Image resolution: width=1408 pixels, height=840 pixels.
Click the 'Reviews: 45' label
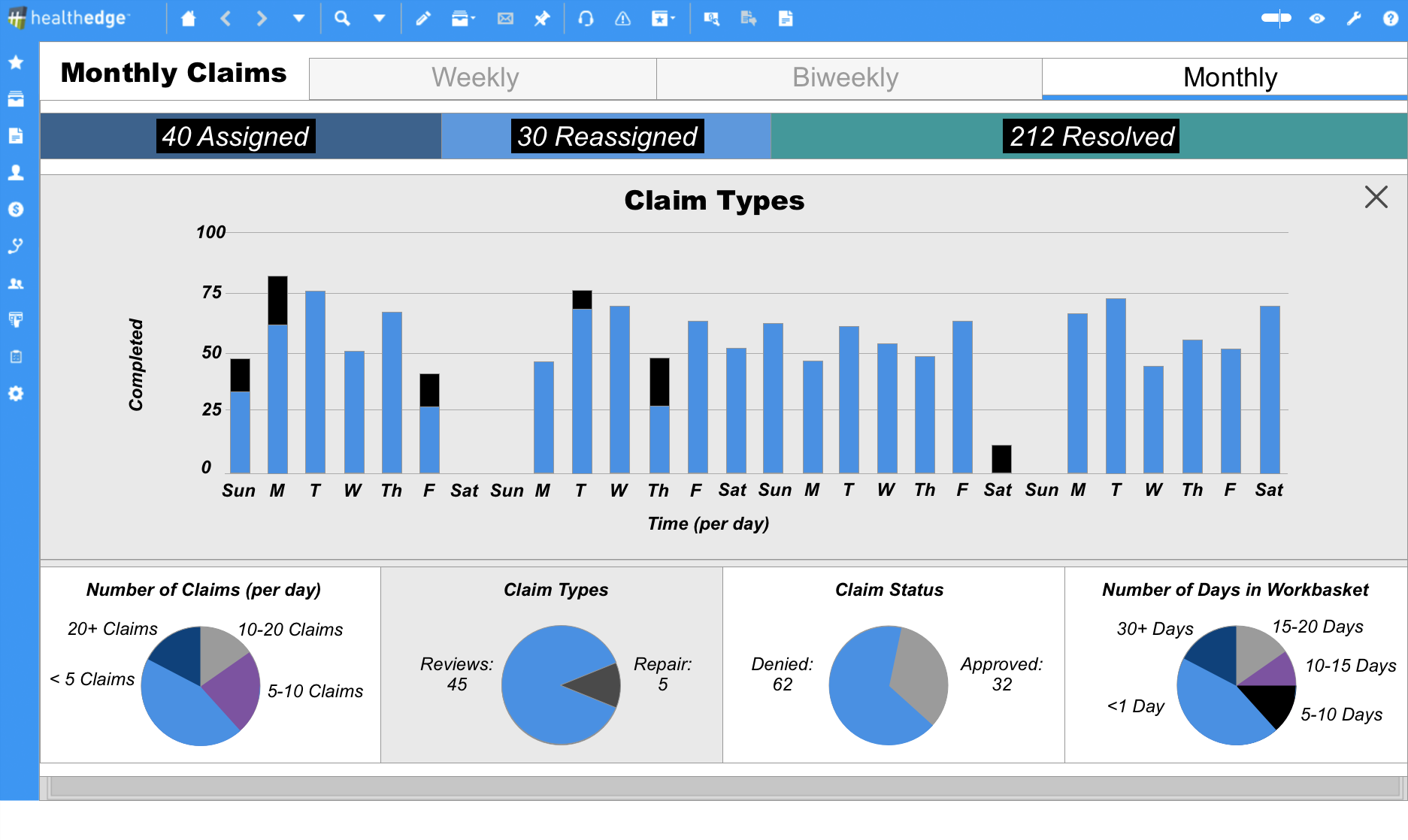pos(456,674)
